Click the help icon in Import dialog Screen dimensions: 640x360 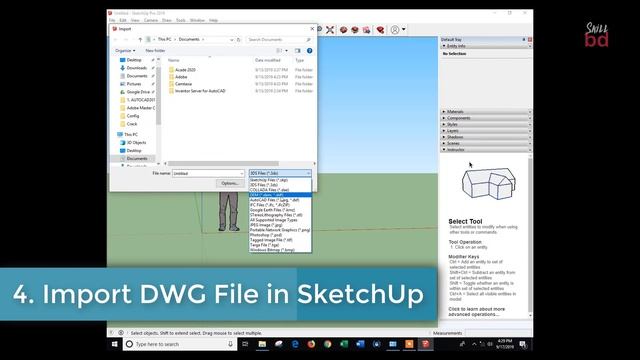[309, 51]
